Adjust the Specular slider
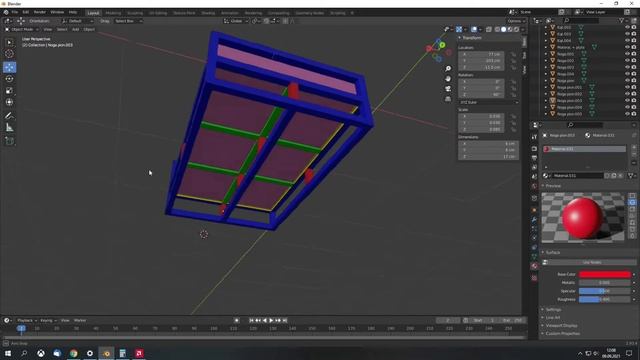This screenshot has height=360, width=640. coord(604,291)
